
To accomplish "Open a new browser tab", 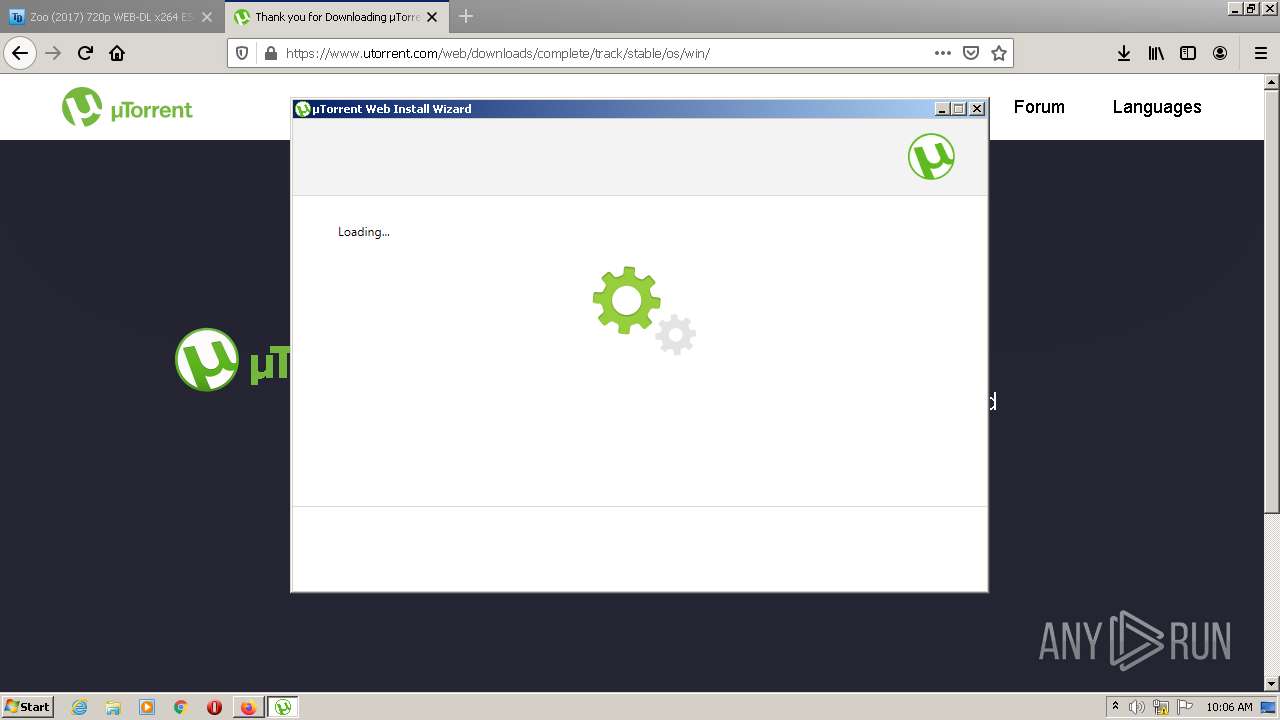I will 466,17.
